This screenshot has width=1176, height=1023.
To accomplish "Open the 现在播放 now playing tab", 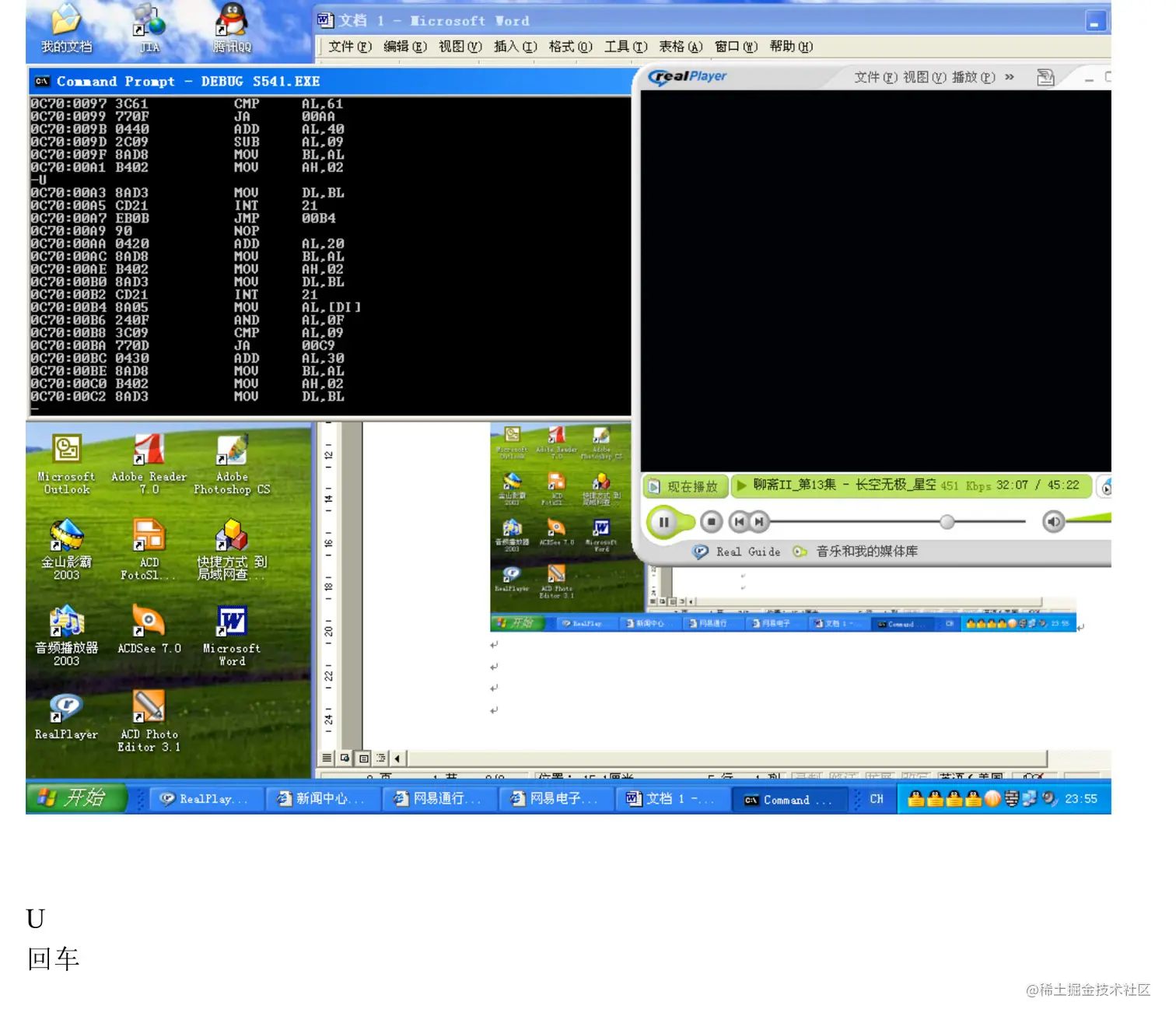I will (x=685, y=486).
